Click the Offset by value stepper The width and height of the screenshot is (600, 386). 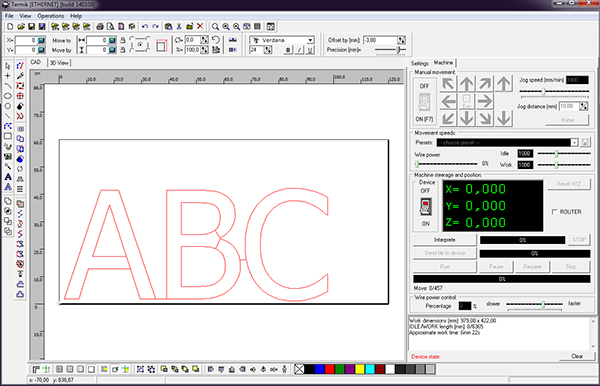(401, 40)
